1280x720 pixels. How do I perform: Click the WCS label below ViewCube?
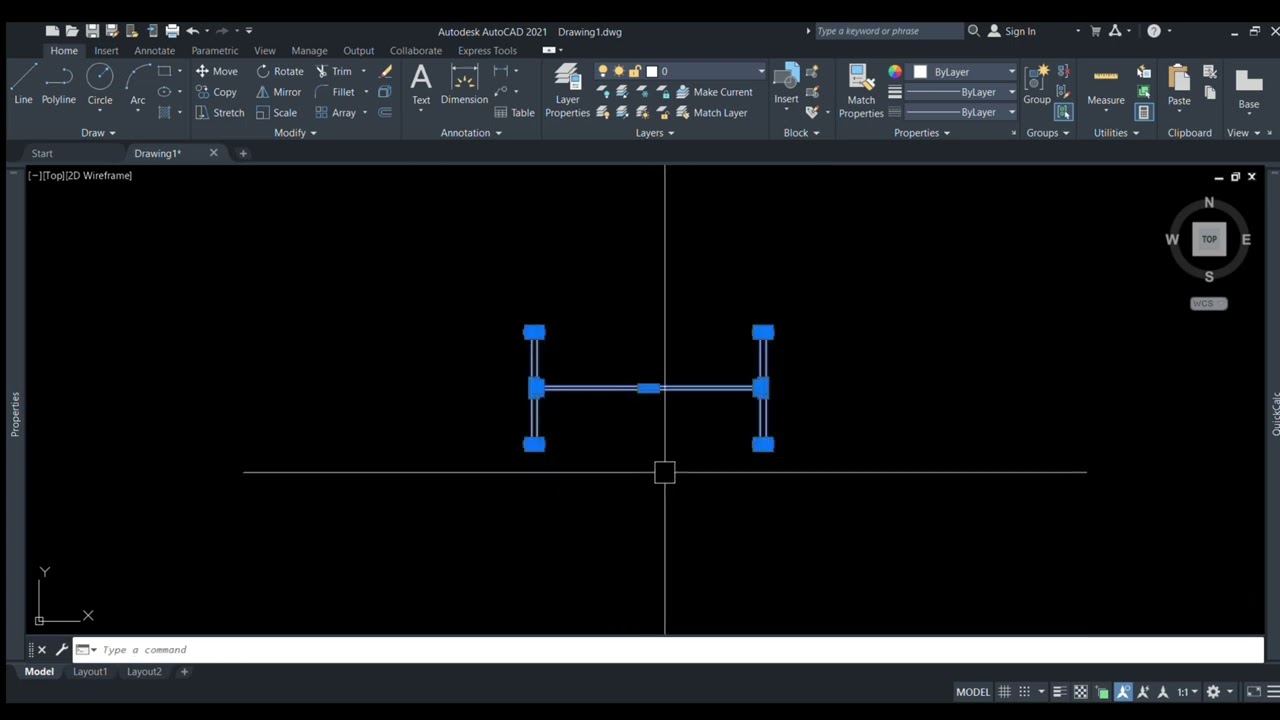(1209, 304)
